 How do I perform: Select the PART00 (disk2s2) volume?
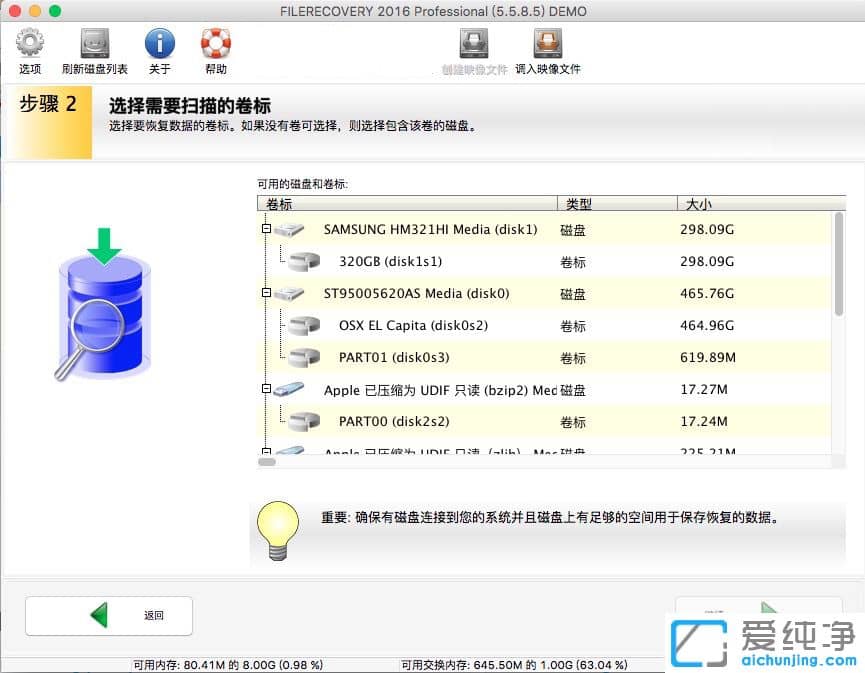click(390, 421)
